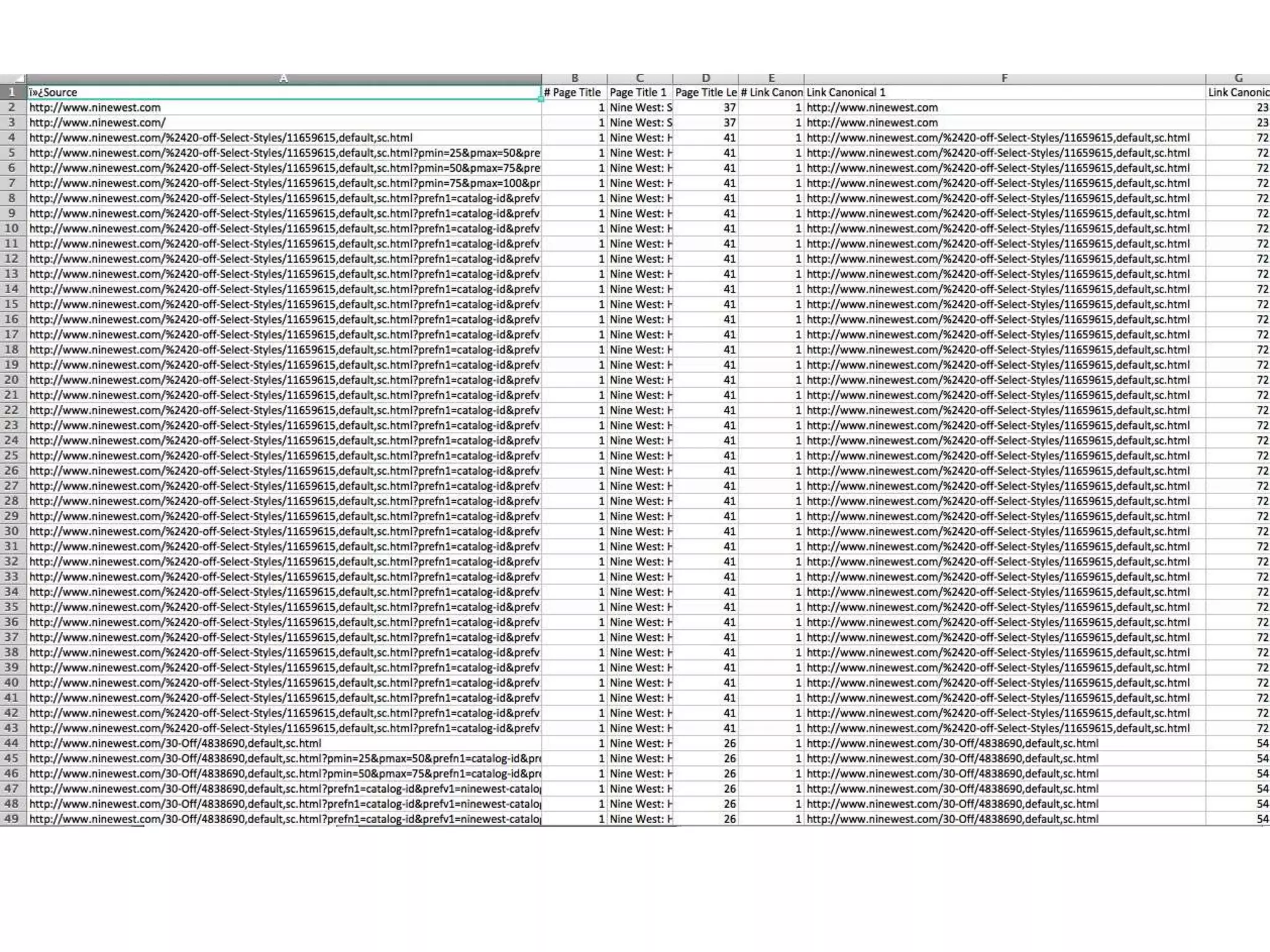Click row 1 header number

(x=12, y=92)
